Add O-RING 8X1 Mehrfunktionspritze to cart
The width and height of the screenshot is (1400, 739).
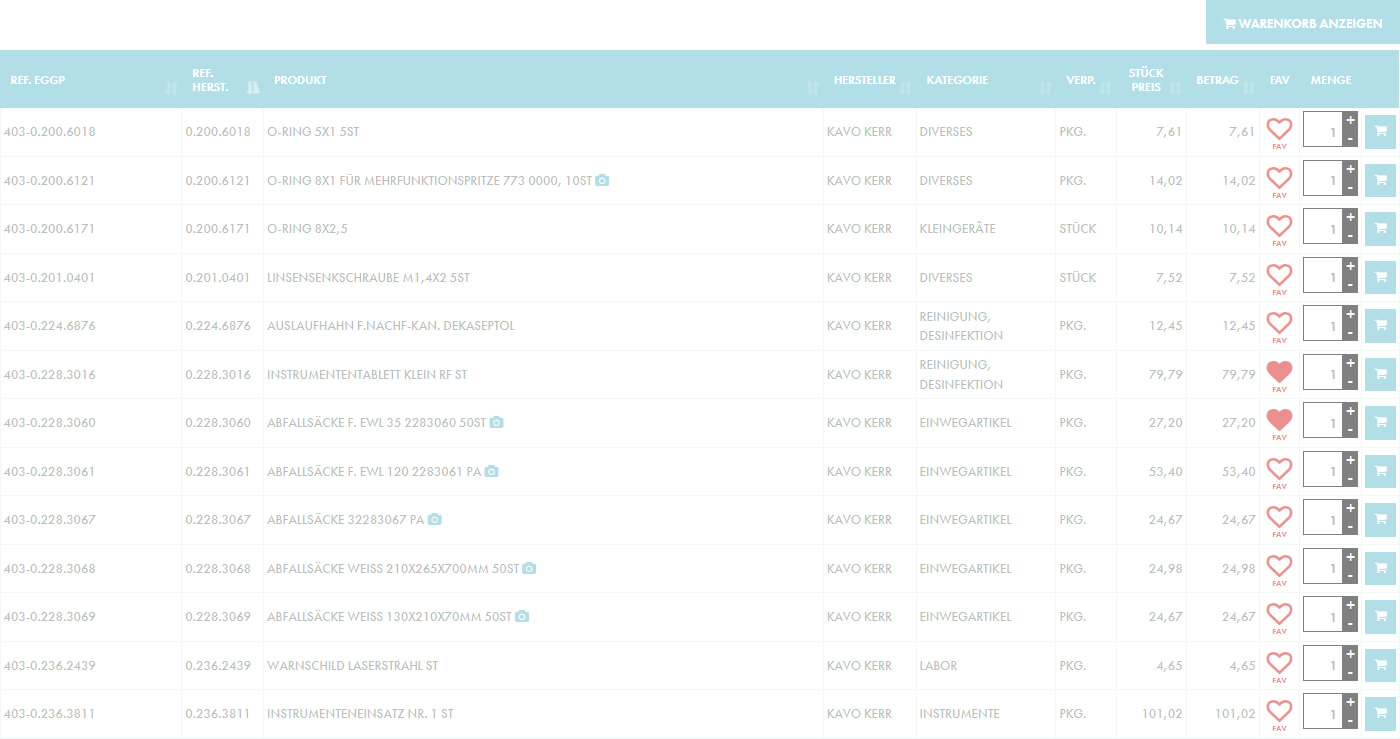click(1380, 180)
